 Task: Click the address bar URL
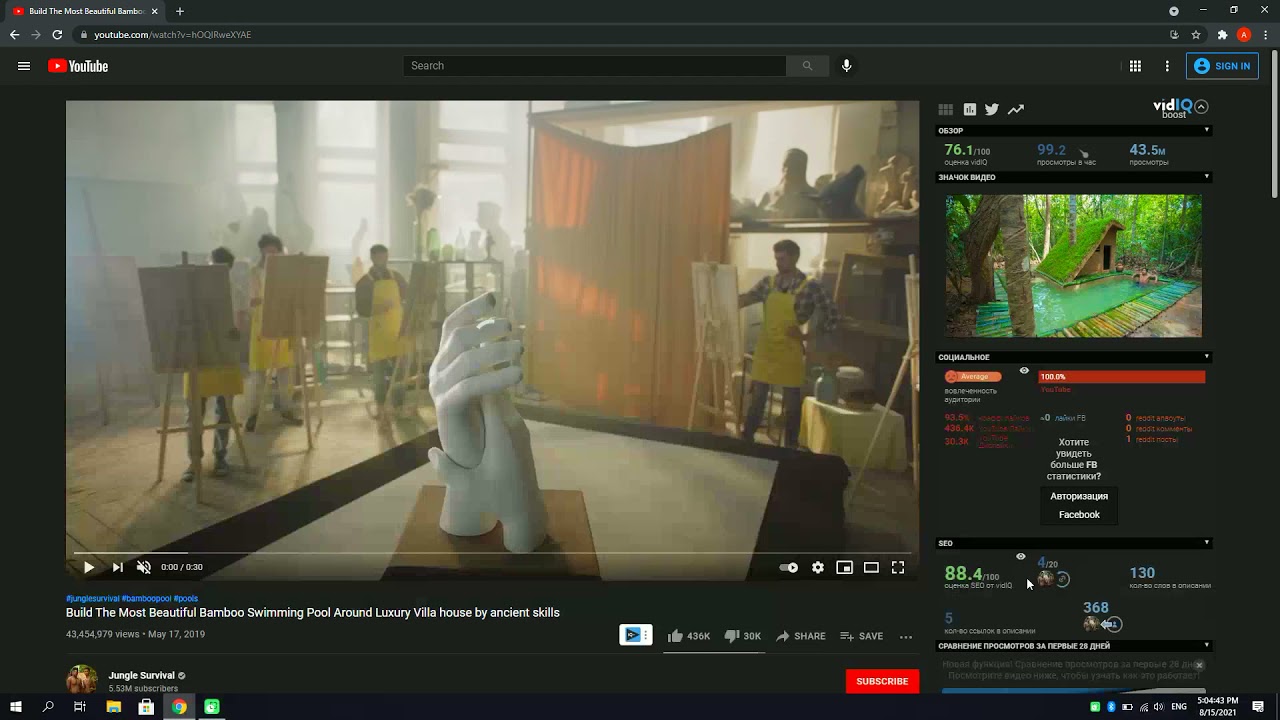coord(173,35)
